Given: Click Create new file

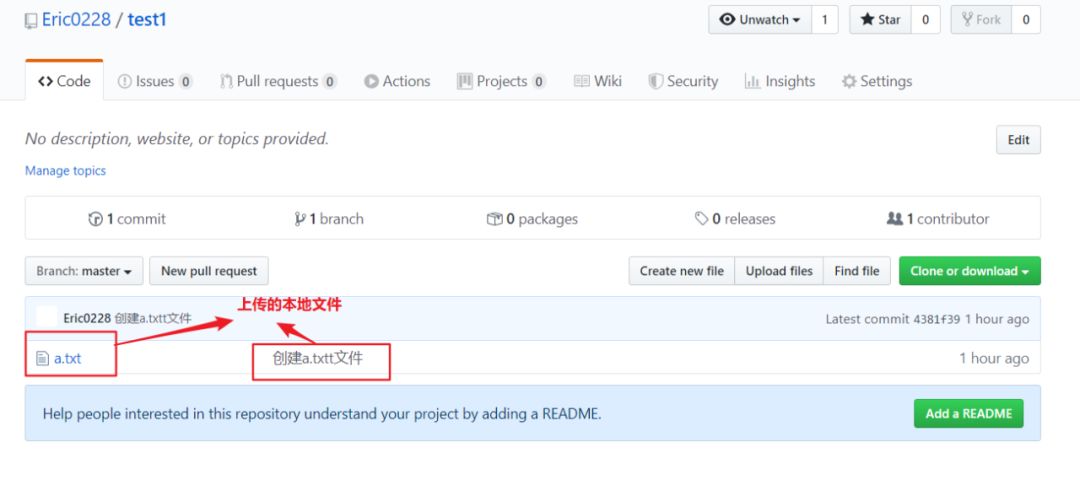Looking at the screenshot, I should tap(681, 271).
